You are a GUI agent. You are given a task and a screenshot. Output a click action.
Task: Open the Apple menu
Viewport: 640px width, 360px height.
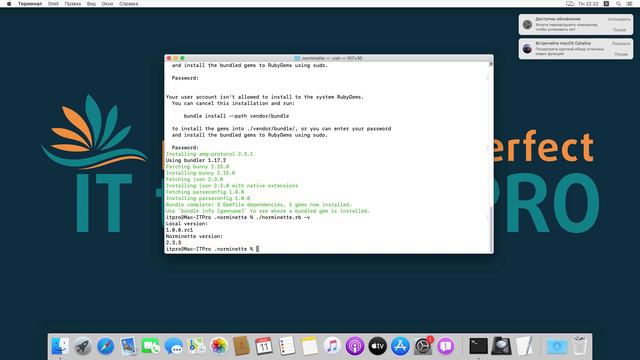9,4
